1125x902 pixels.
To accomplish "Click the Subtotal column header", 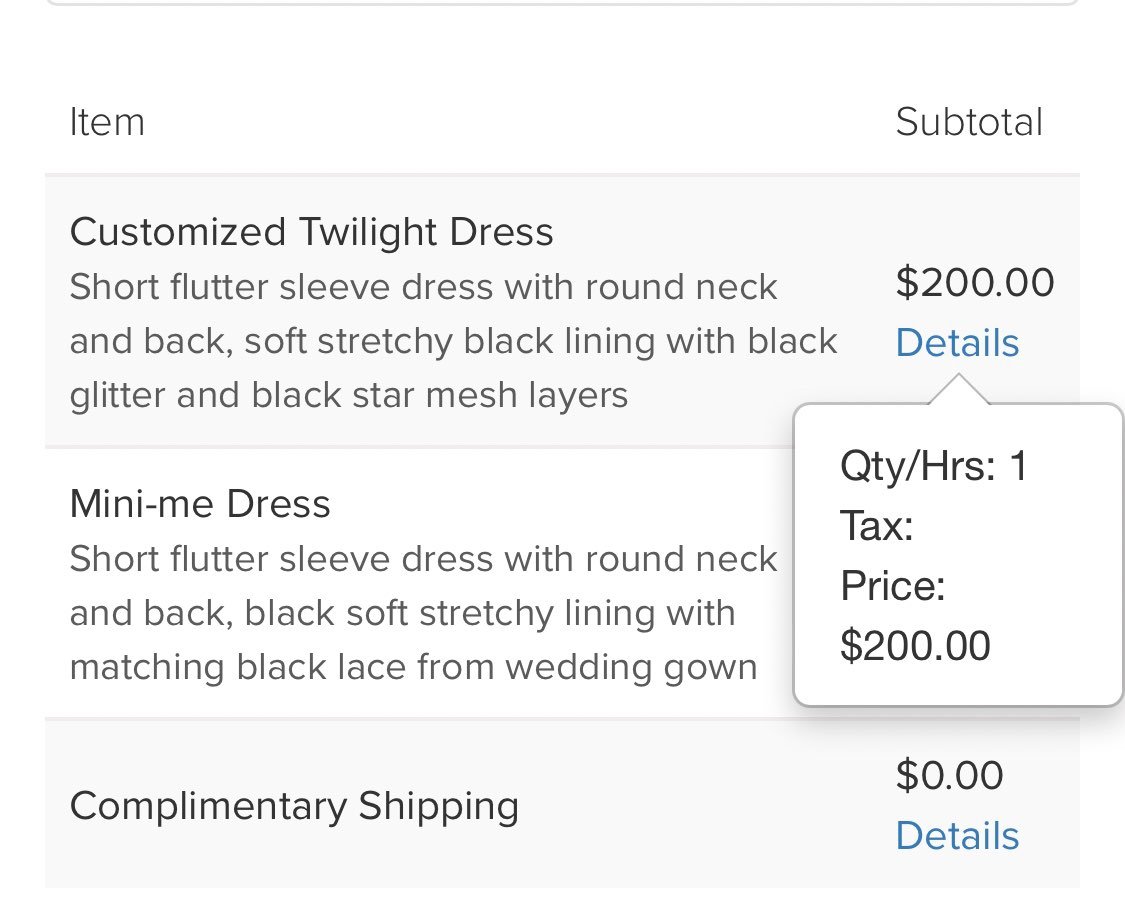I will pos(969,122).
